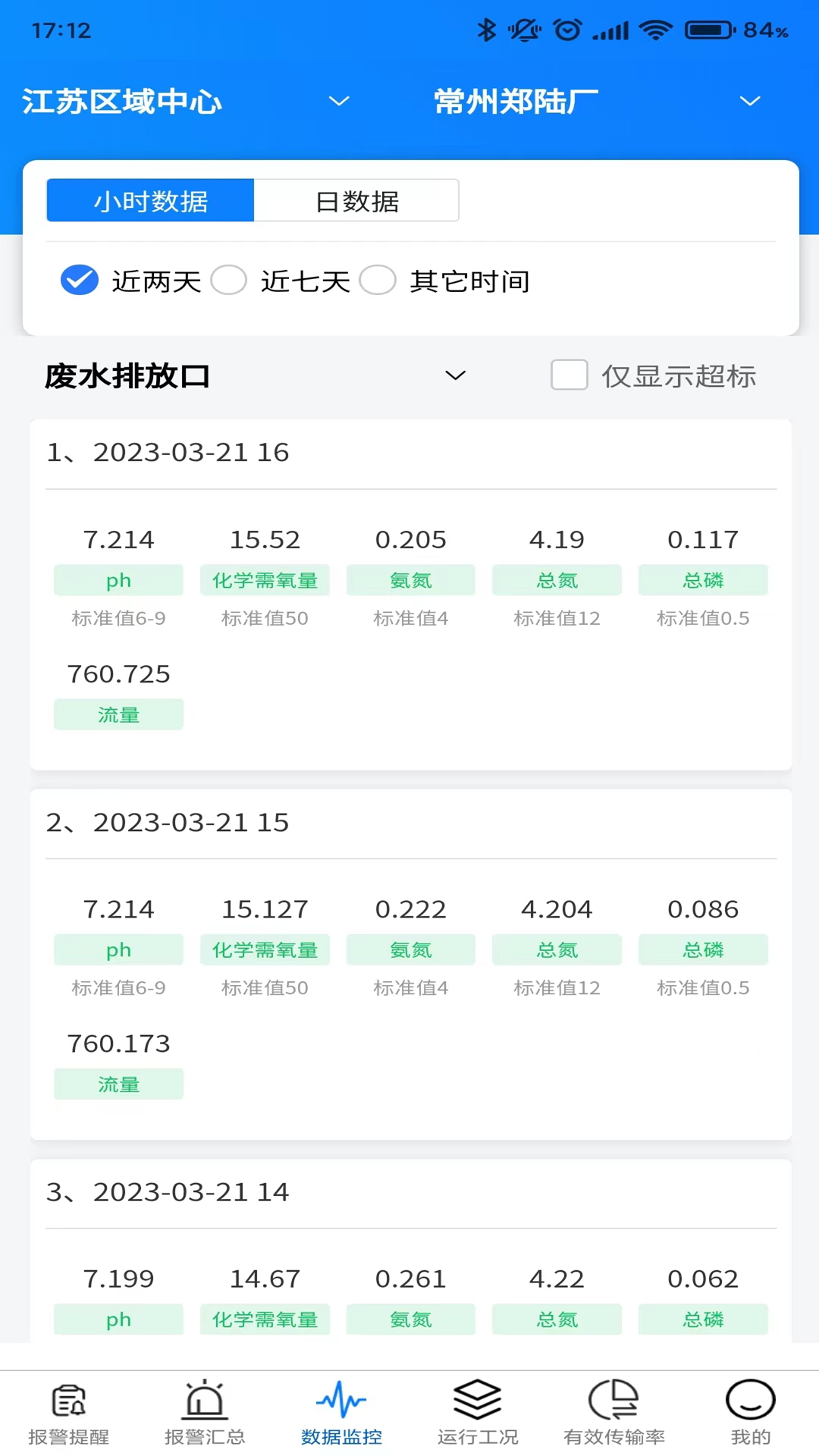The height and width of the screenshot is (1456, 819).
Task: Tap the 化学需氧量 tag in the 2023-03-21 16 record
Action: click(x=265, y=580)
